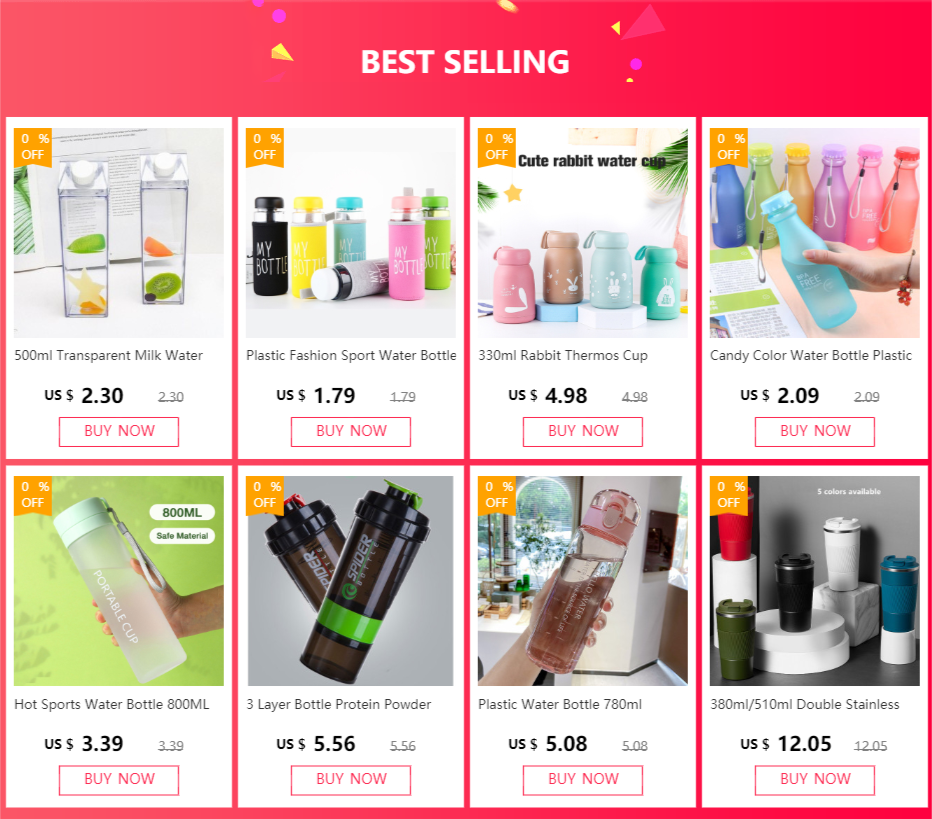Viewport: 932px width, 819px height.
Task: Buy the 380ml/510ml Double Stainless mug
Action: pyautogui.click(x=815, y=780)
